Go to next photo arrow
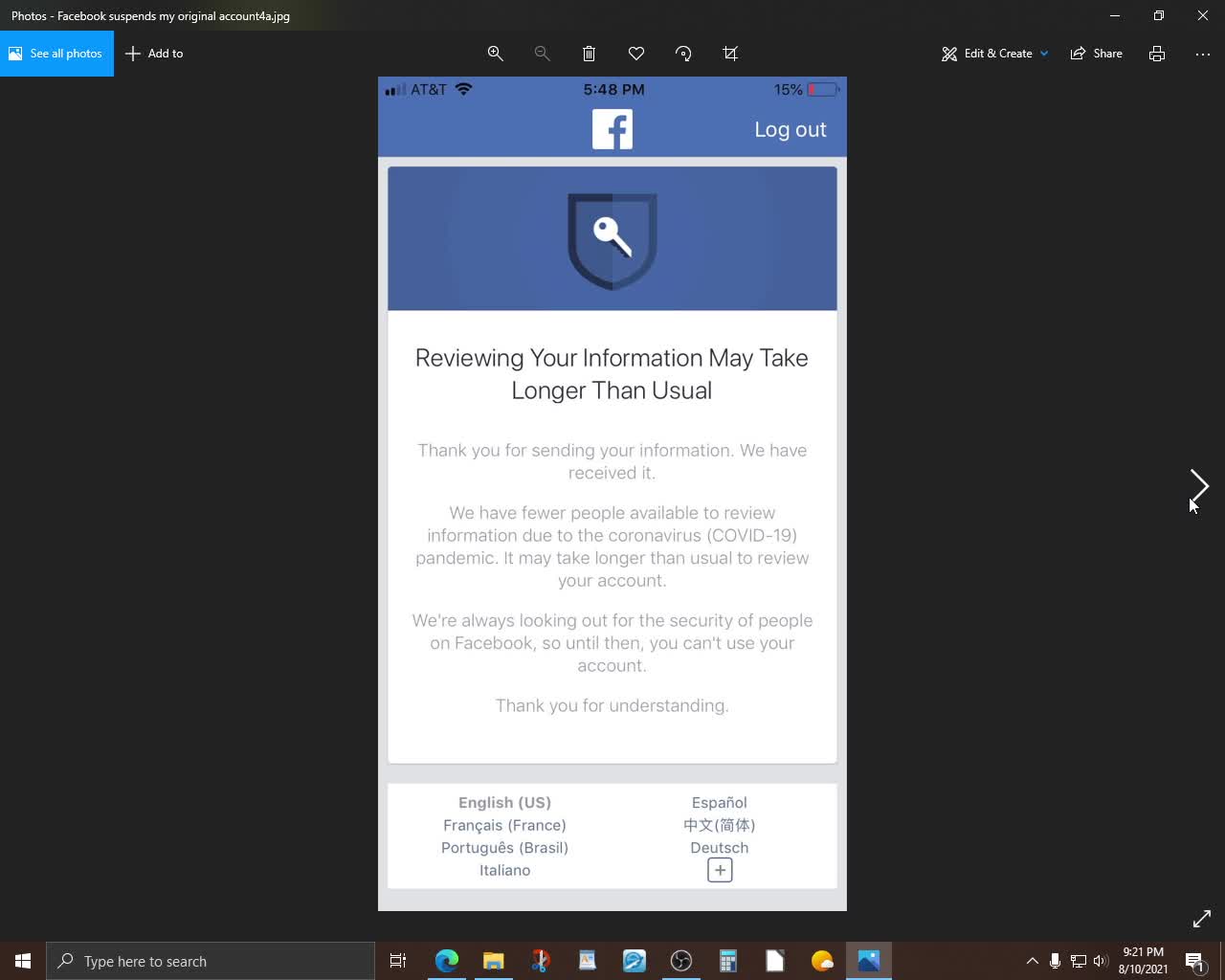The height and width of the screenshot is (980, 1225). coord(1199,486)
